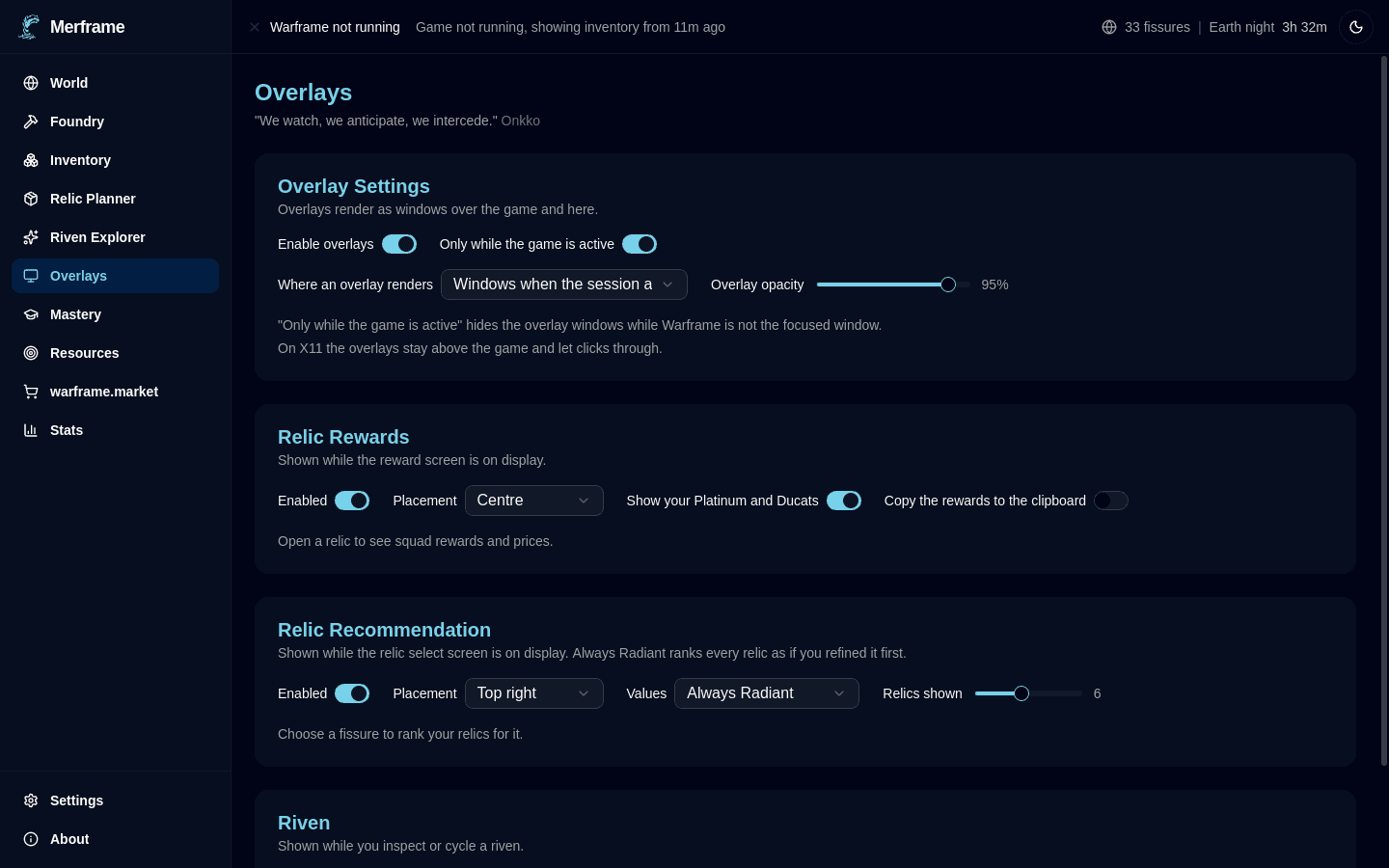Viewport: 1389px width, 868px height.
Task: Click the page's vertical scrollbar
Action: [1384, 411]
